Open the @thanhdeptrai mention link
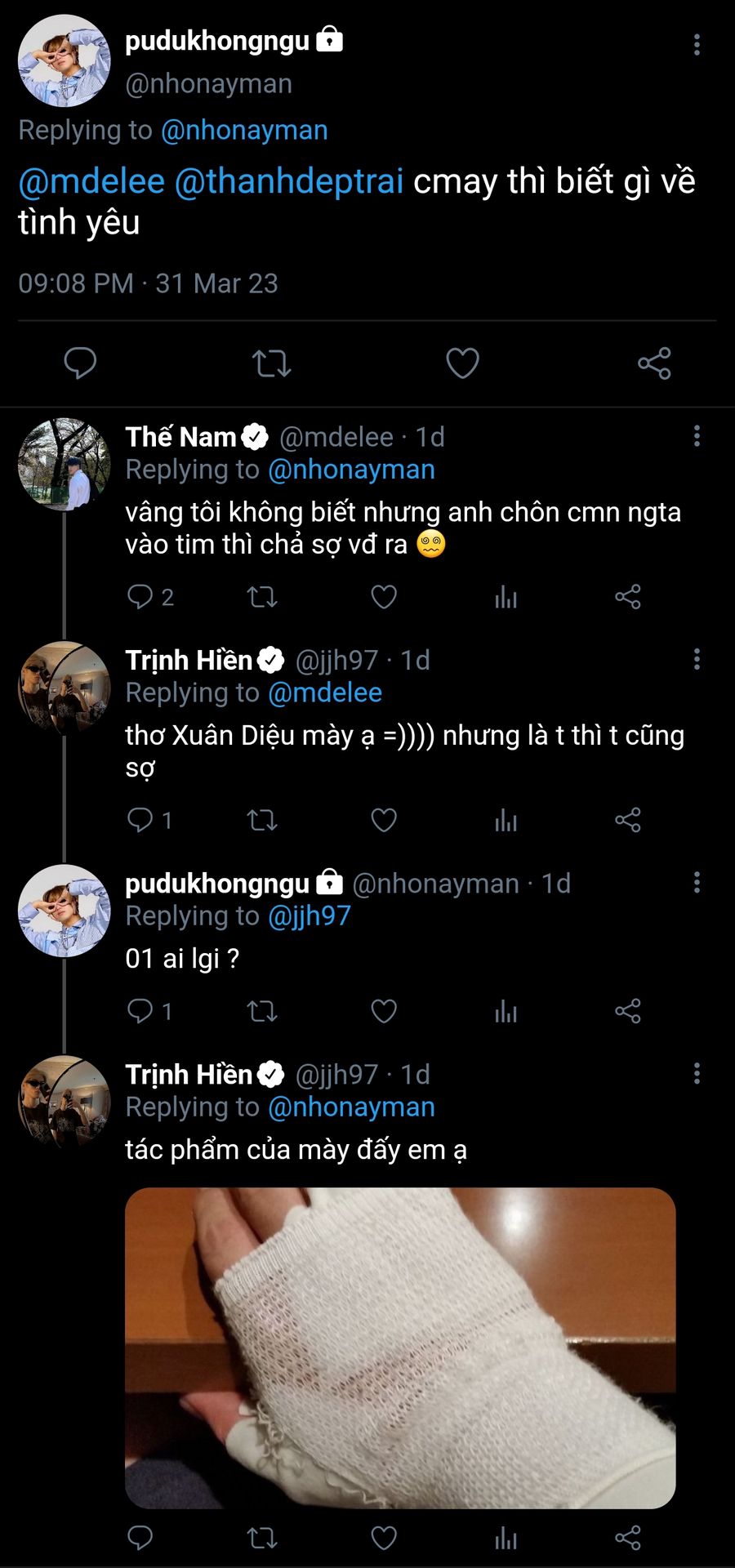The image size is (735, 1568). [289, 181]
